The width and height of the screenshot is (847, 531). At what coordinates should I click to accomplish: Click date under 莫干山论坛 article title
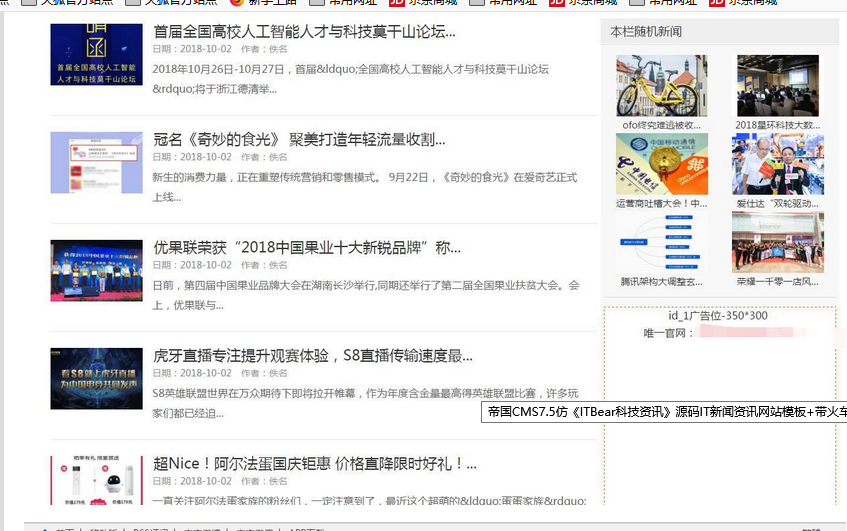[x=192, y=49]
